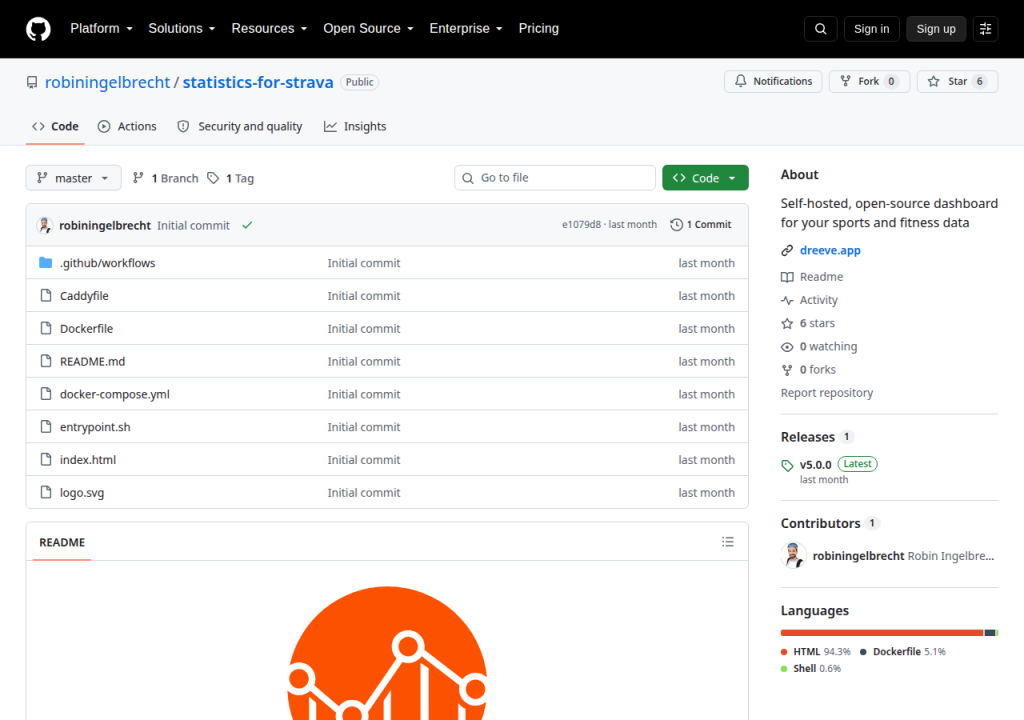Screen dimensions: 1024x720
Task: Click the .github/workflows folder icon
Action: (x=46, y=263)
